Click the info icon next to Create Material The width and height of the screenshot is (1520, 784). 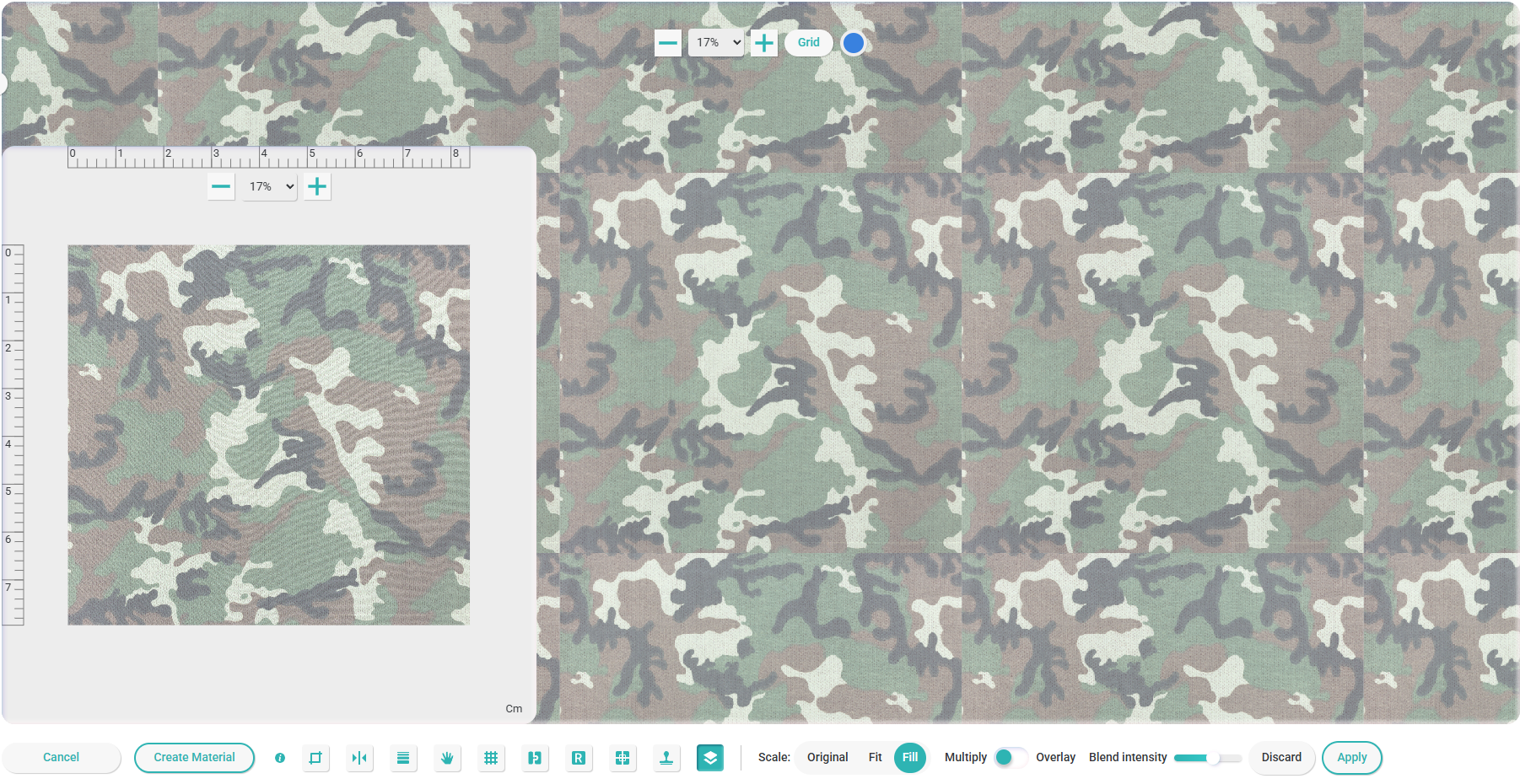280,758
